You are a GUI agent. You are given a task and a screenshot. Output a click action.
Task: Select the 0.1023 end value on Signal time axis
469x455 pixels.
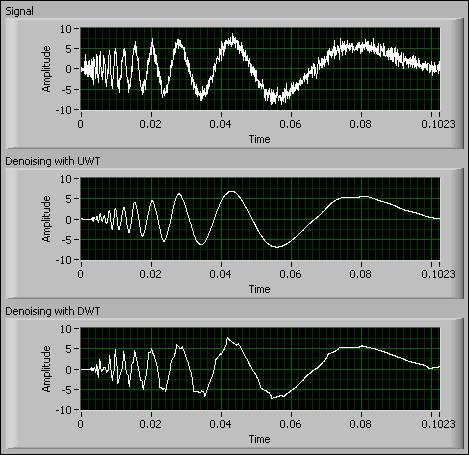pos(438,124)
